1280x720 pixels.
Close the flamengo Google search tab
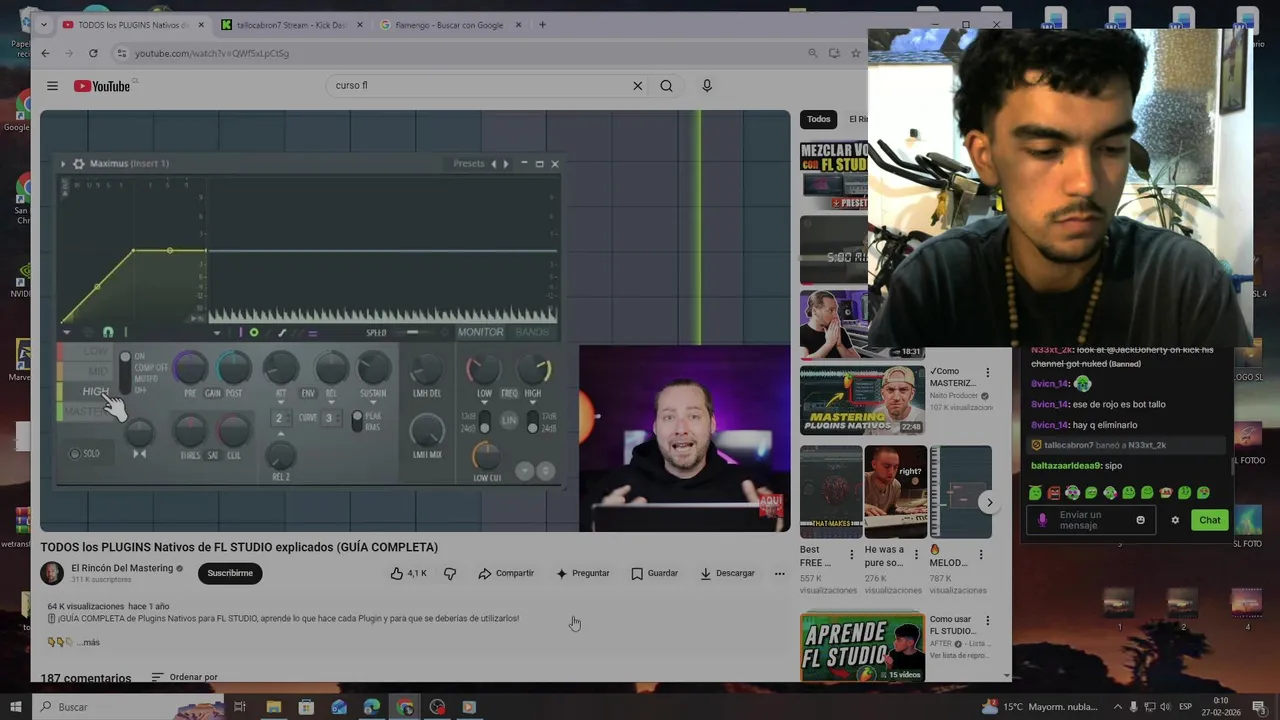[518, 25]
